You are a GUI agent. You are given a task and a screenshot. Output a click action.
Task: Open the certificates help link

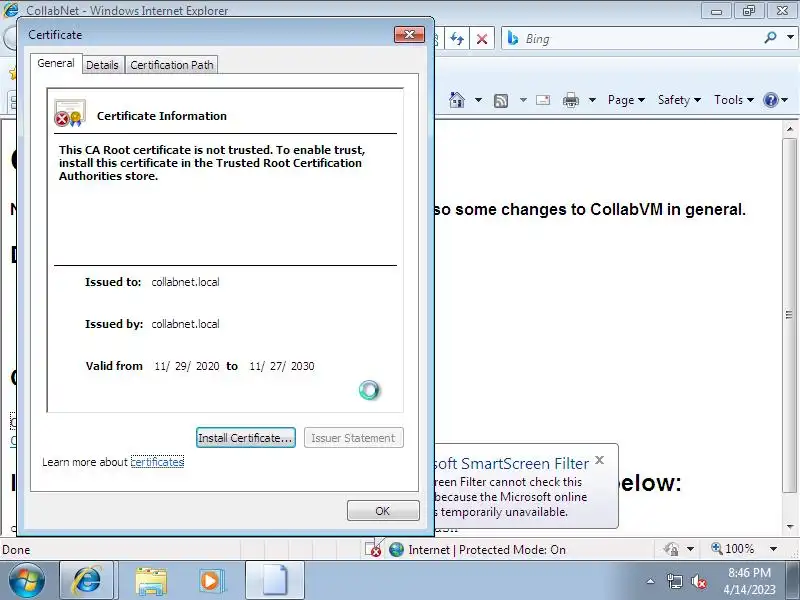click(x=157, y=462)
